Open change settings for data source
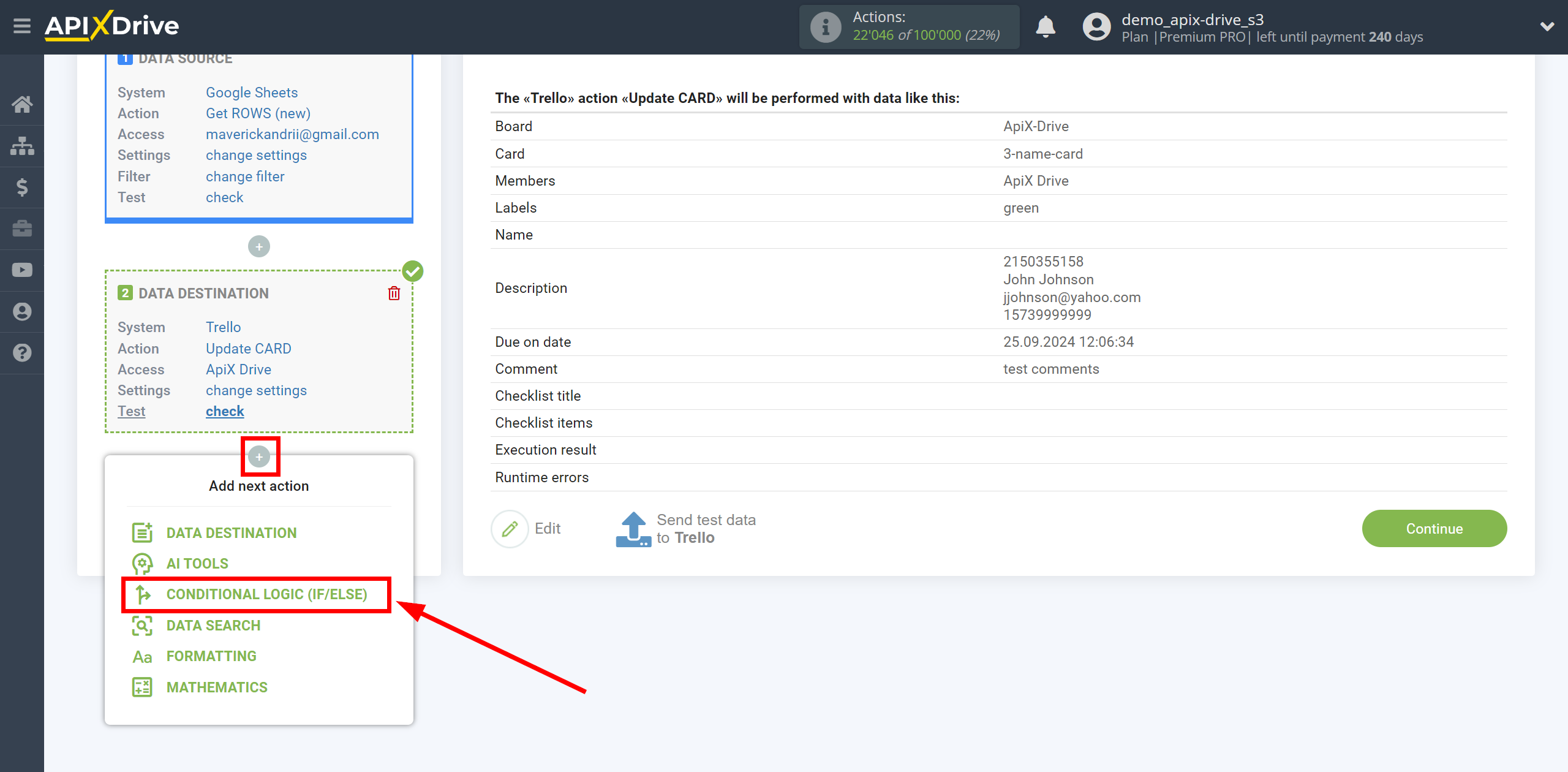1568x772 pixels. (x=255, y=155)
